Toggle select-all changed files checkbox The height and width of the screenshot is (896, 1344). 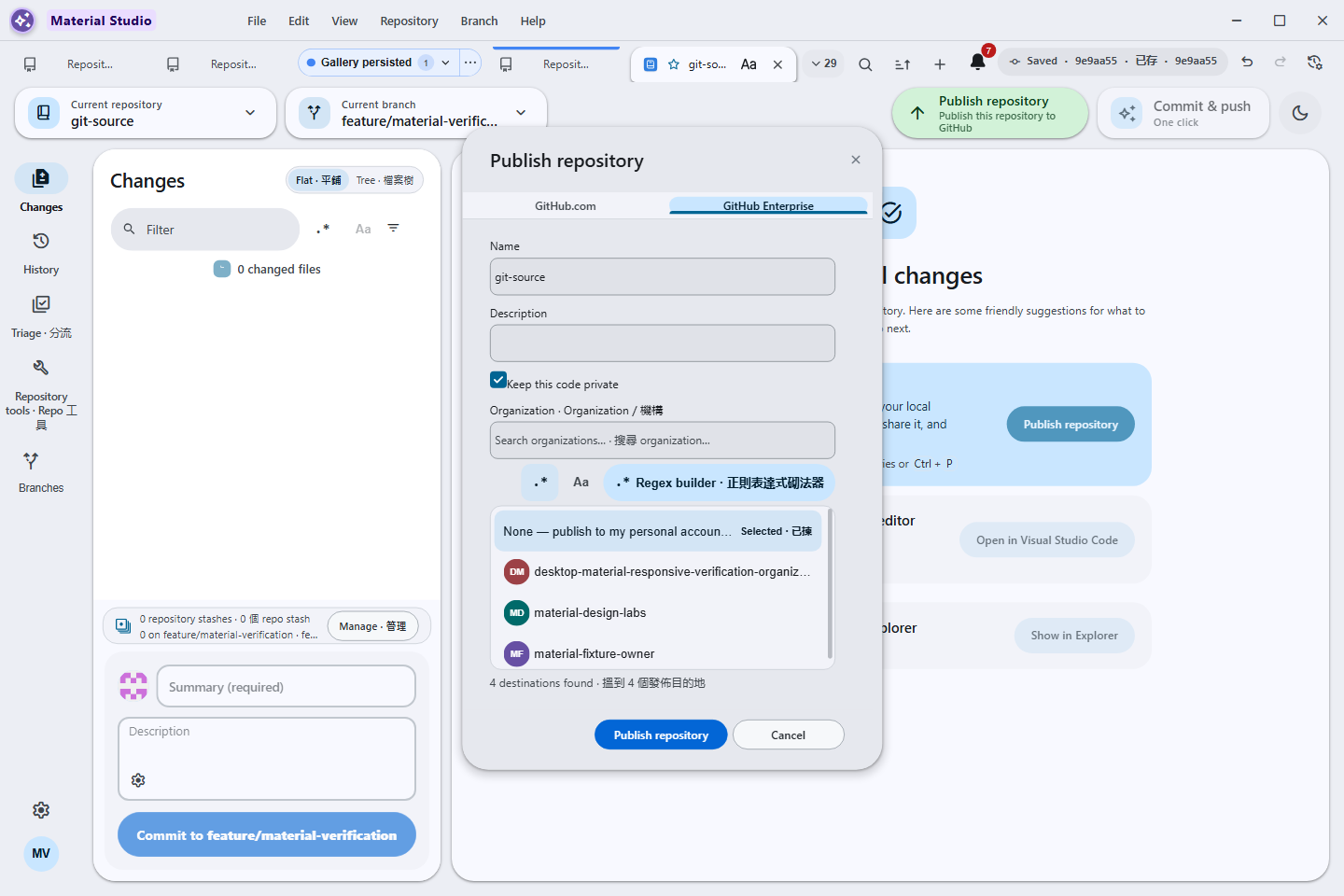[x=222, y=269]
